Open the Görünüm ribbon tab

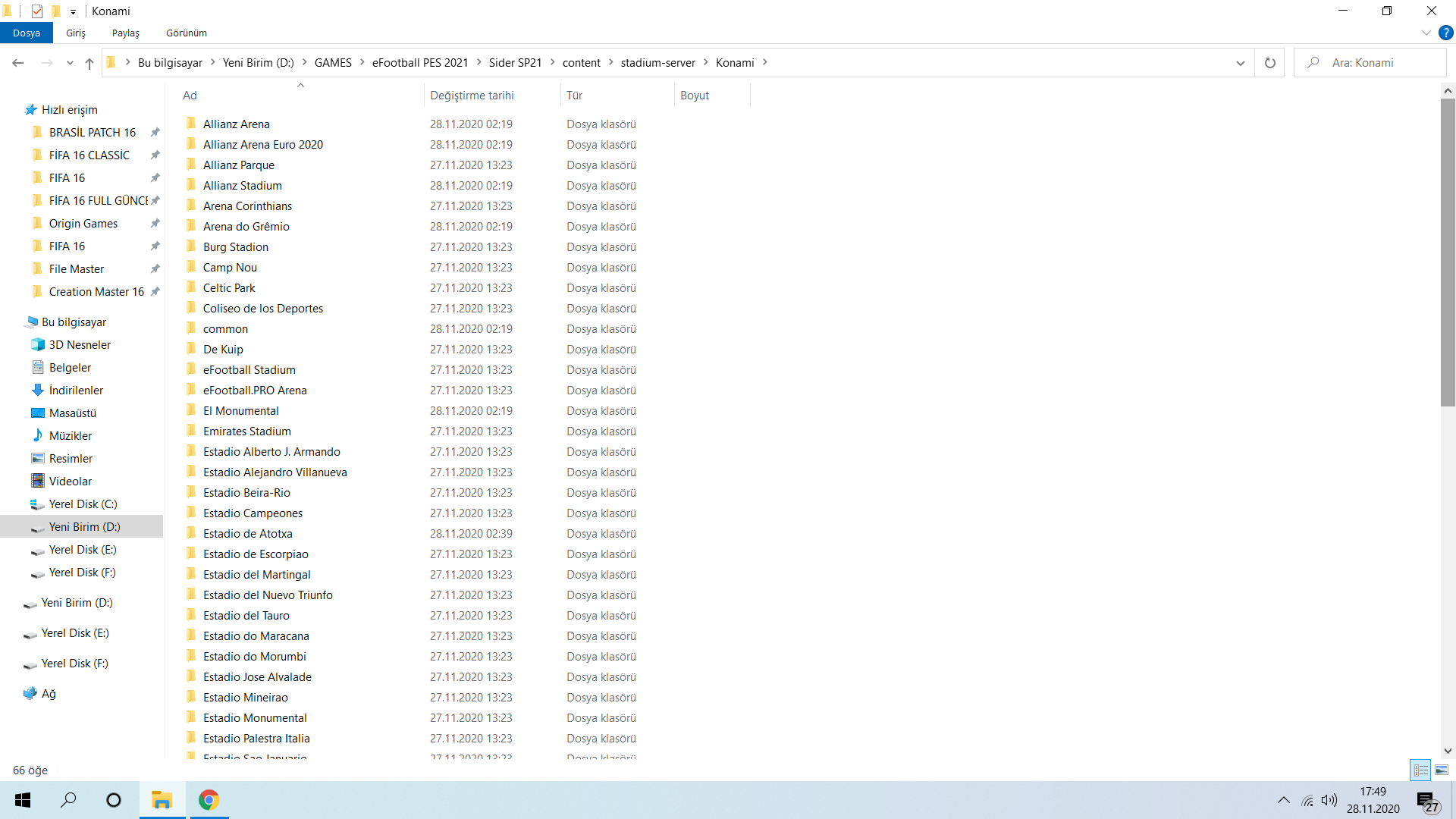coord(187,33)
